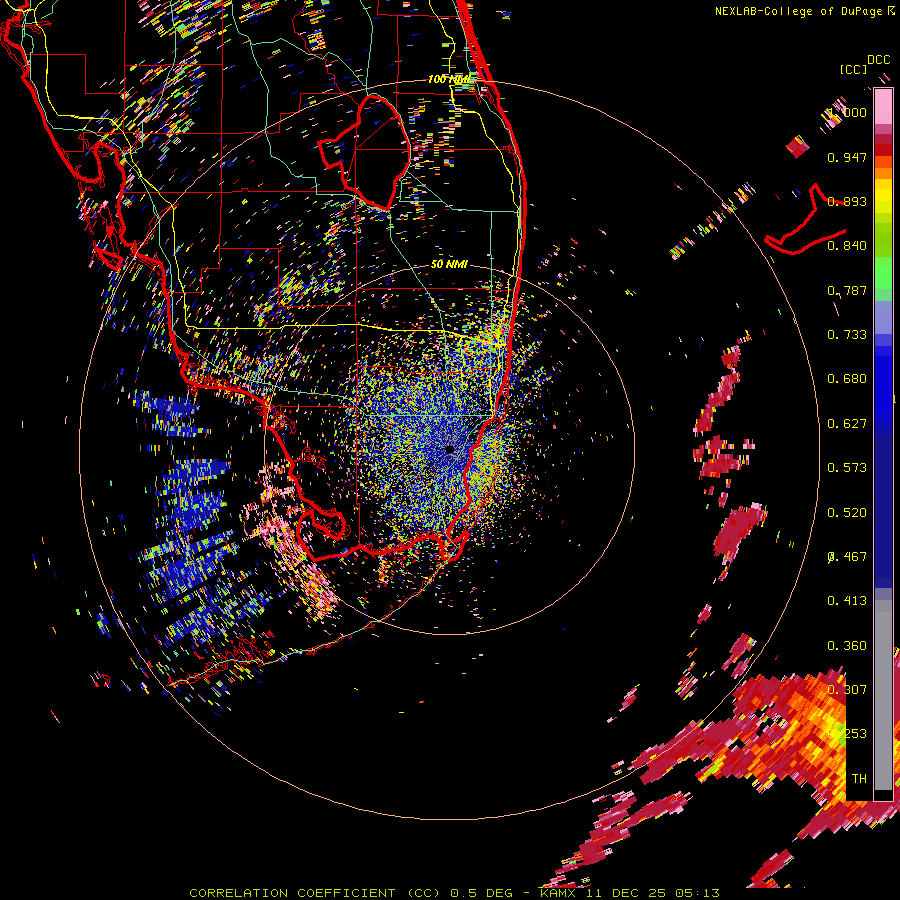900x900 pixels.
Task: Click the 0.680 scale value
Action: click(x=847, y=379)
